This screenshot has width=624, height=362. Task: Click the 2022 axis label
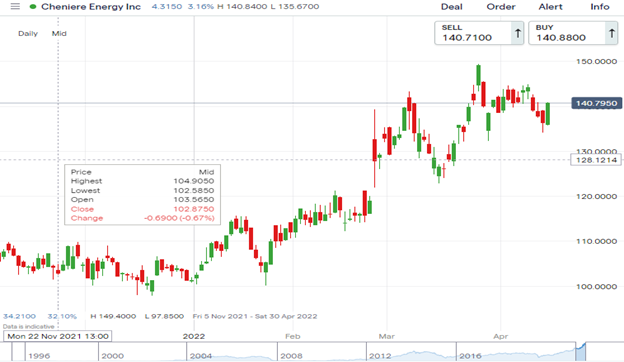click(194, 337)
